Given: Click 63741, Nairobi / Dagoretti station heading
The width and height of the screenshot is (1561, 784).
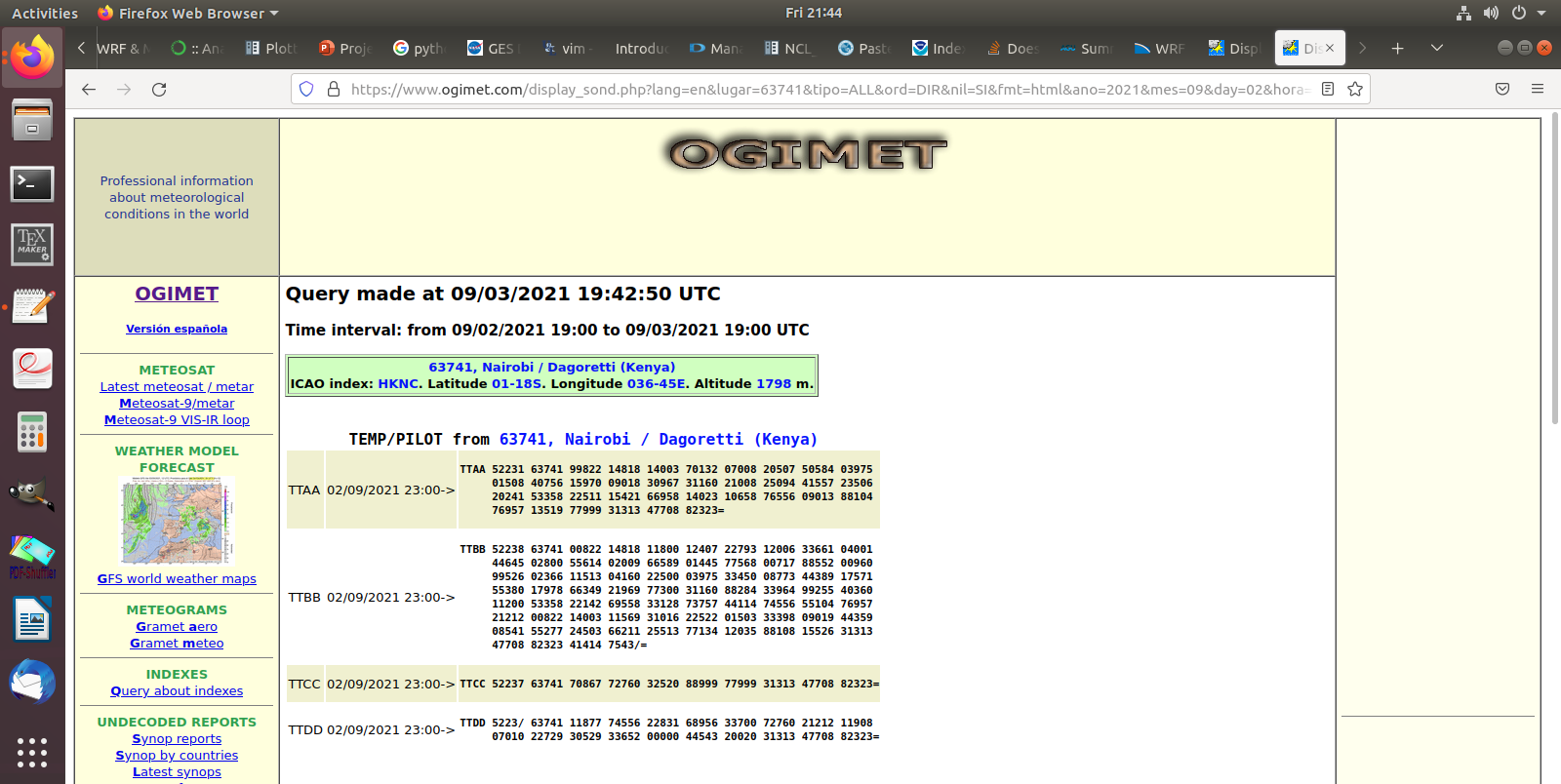Looking at the screenshot, I should click(x=551, y=367).
